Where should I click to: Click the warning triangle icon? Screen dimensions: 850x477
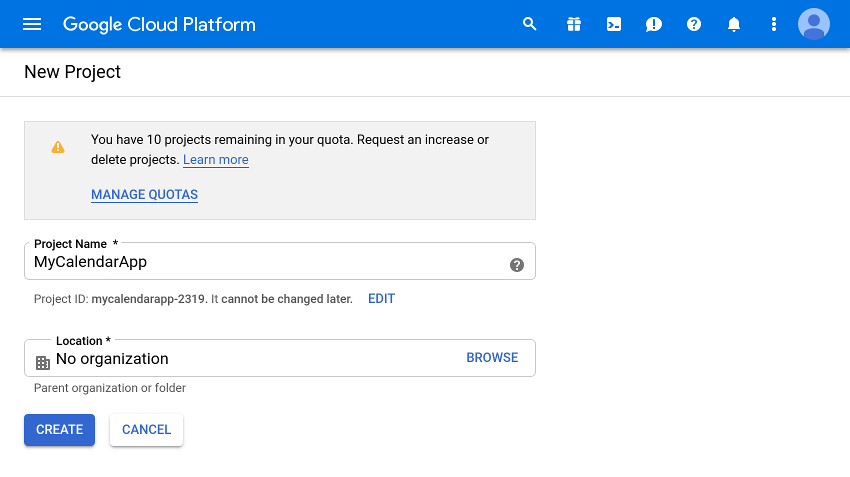[58, 147]
